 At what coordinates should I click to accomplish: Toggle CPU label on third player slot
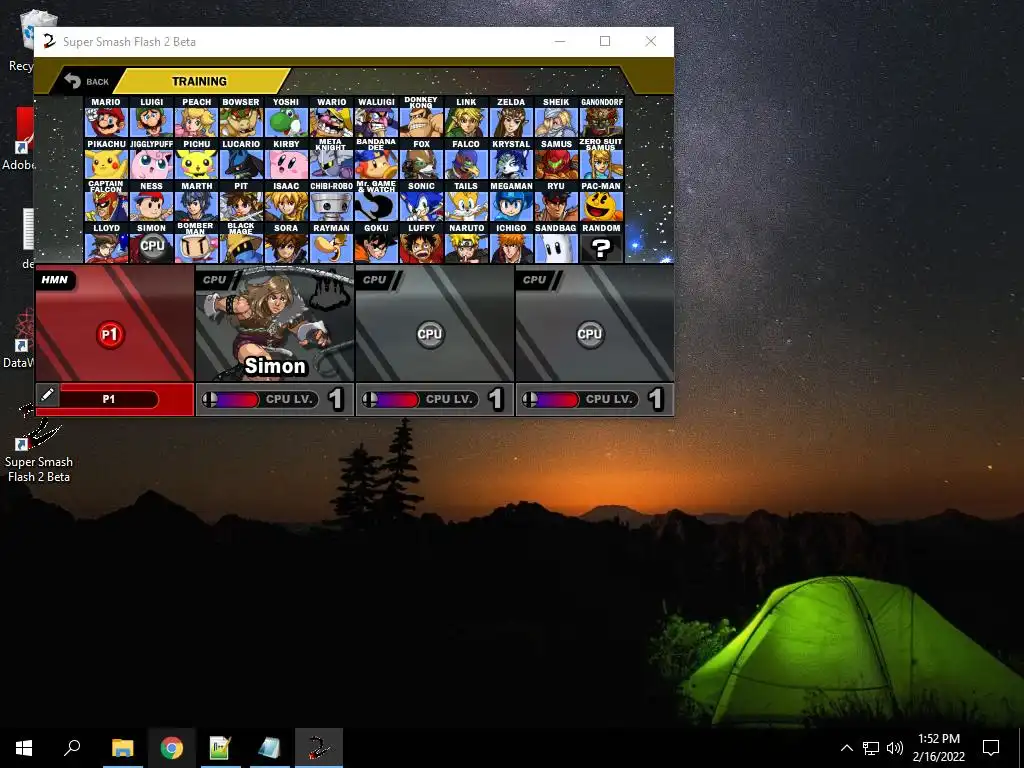point(375,280)
